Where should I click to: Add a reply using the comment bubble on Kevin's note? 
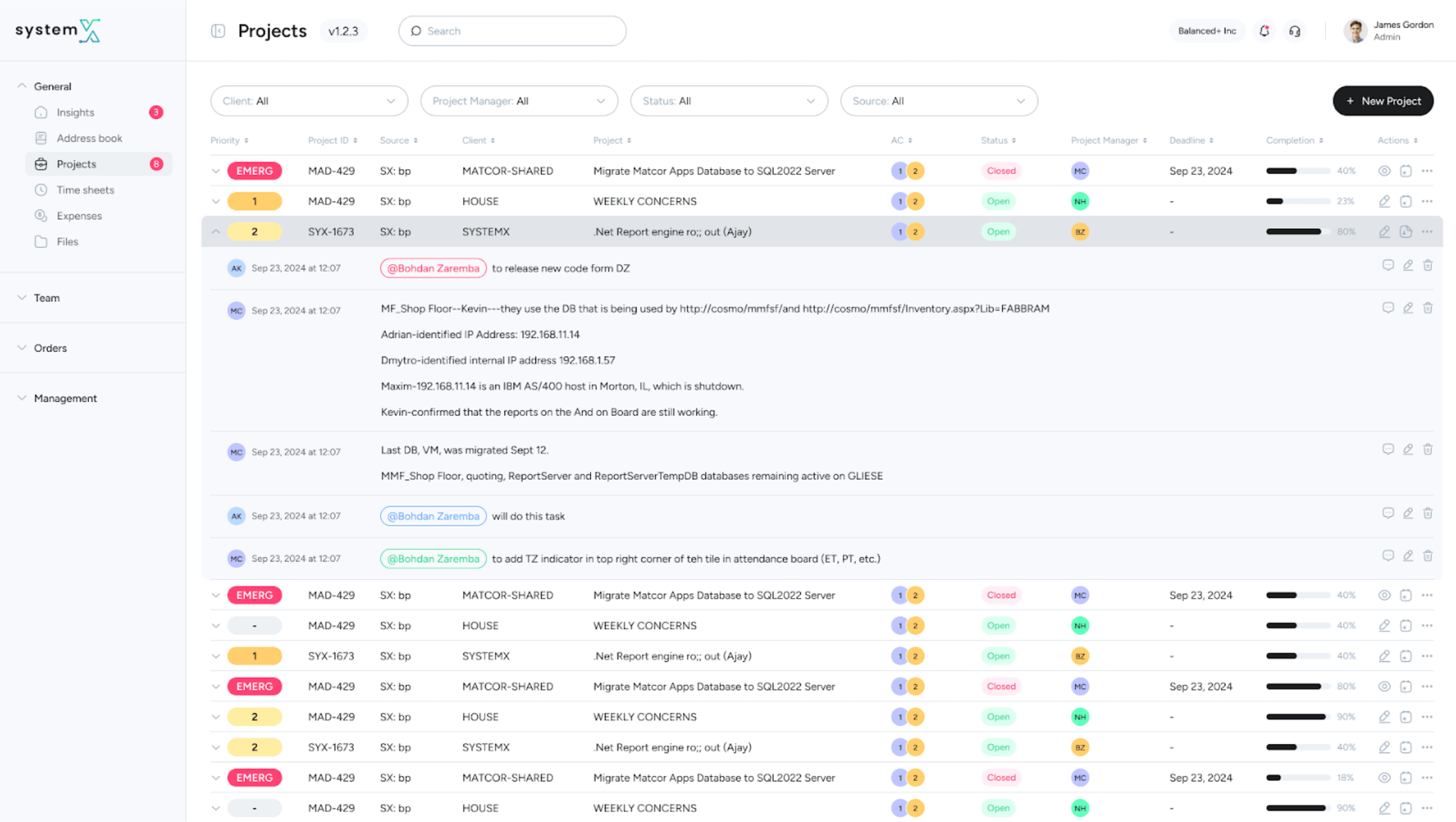[1388, 308]
